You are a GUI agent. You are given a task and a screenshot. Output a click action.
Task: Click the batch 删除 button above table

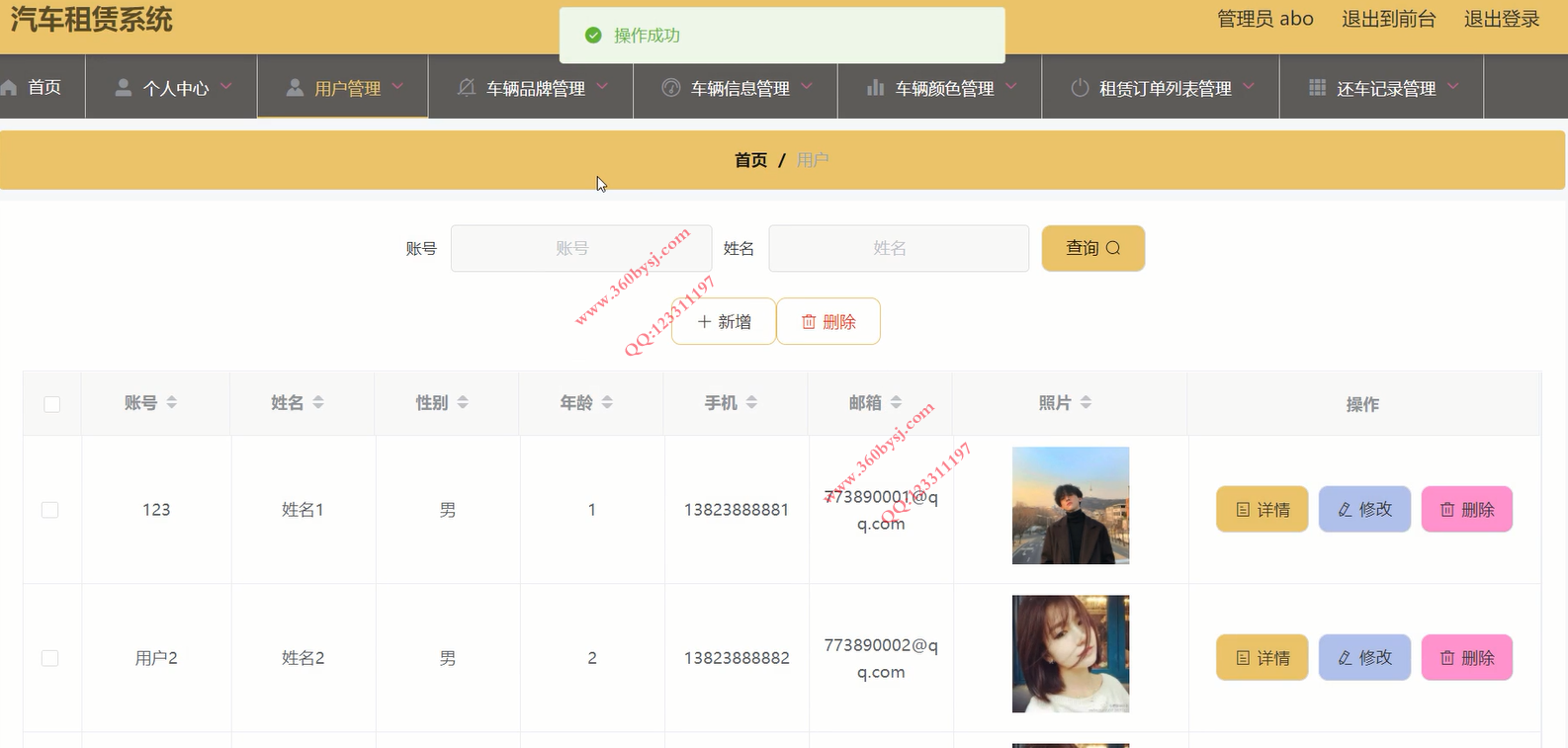coord(828,321)
